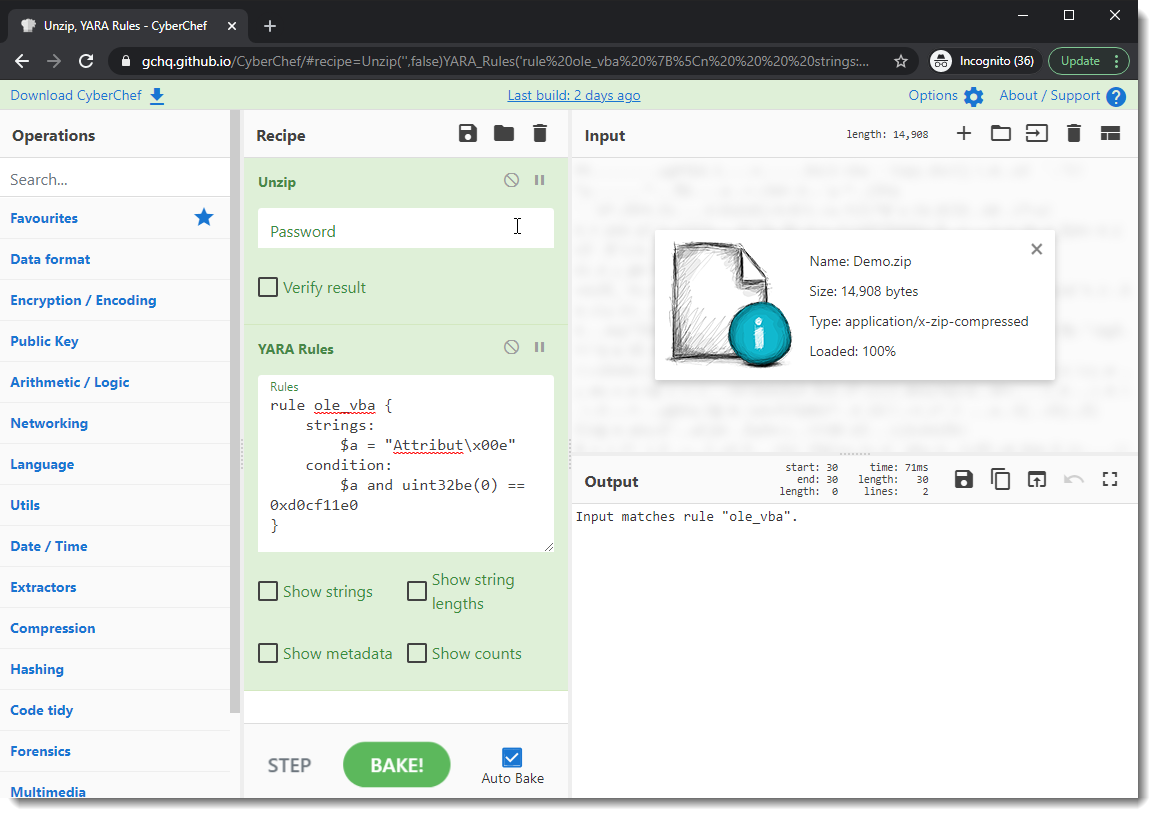Expand the Encryption / Encoding category
Screen dimensions: 1158x818
83,301
